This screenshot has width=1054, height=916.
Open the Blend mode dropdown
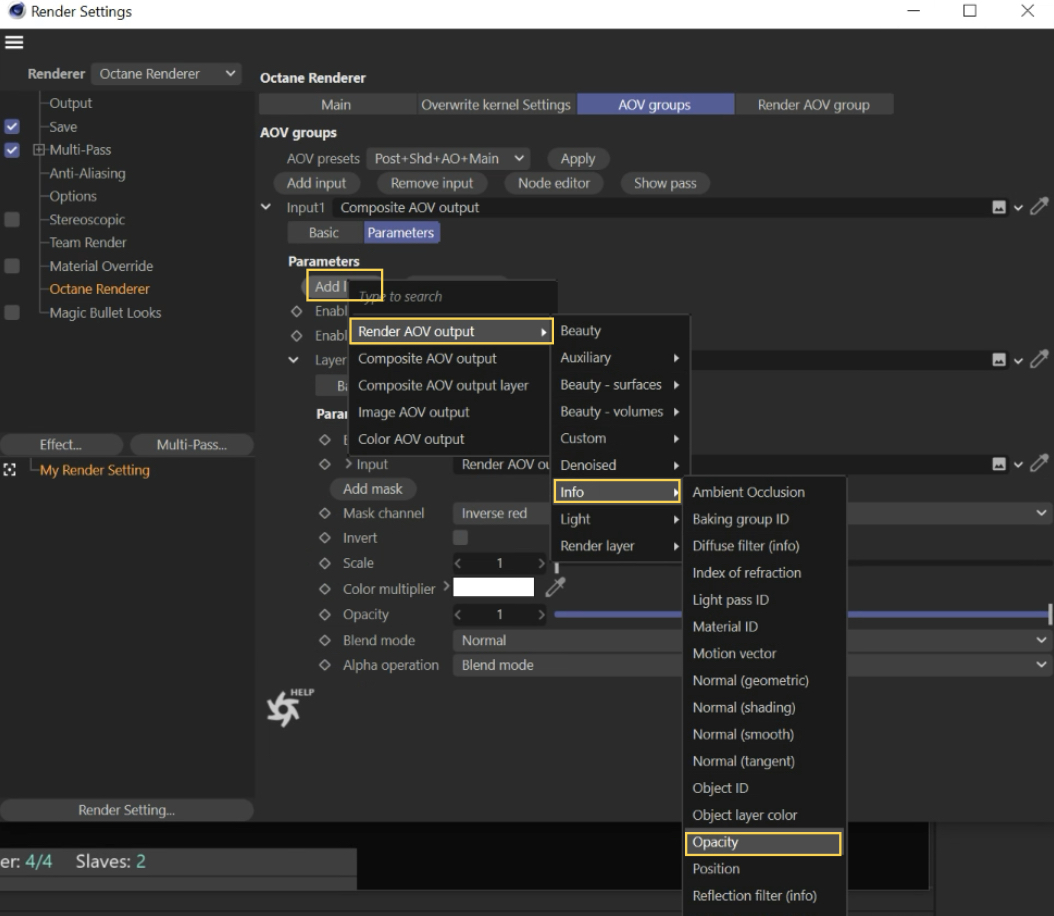751,640
